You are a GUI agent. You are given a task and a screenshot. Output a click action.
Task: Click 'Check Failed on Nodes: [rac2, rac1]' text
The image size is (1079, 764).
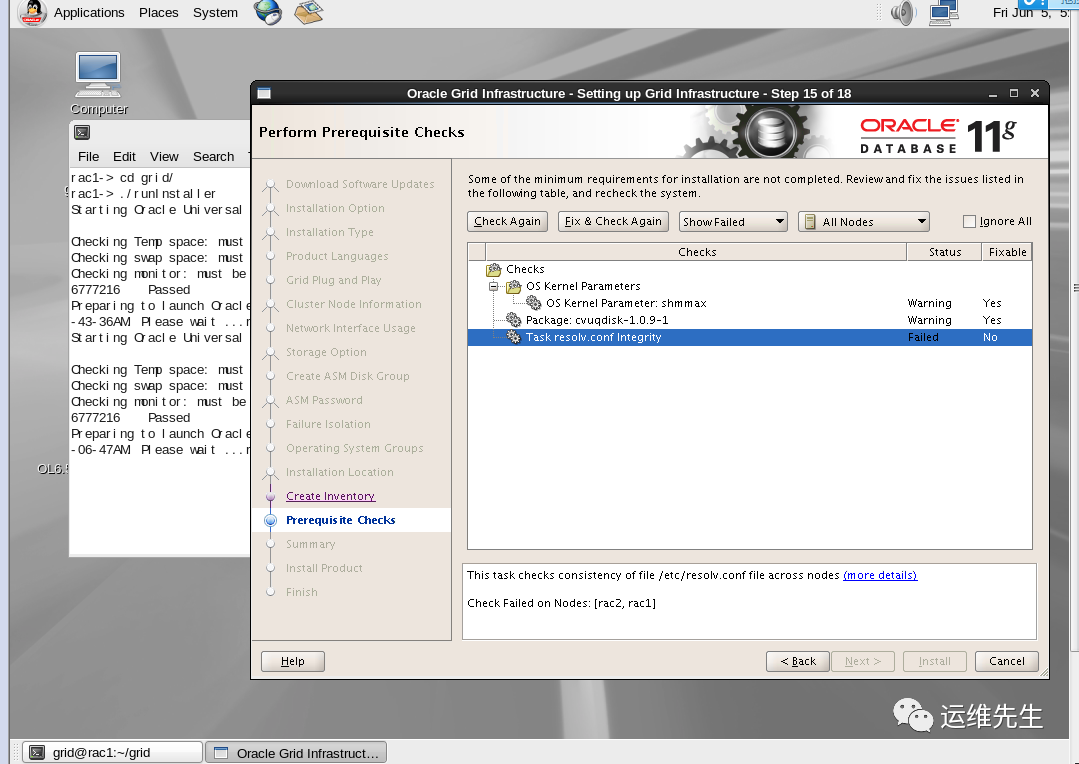(x=562, y=603)
